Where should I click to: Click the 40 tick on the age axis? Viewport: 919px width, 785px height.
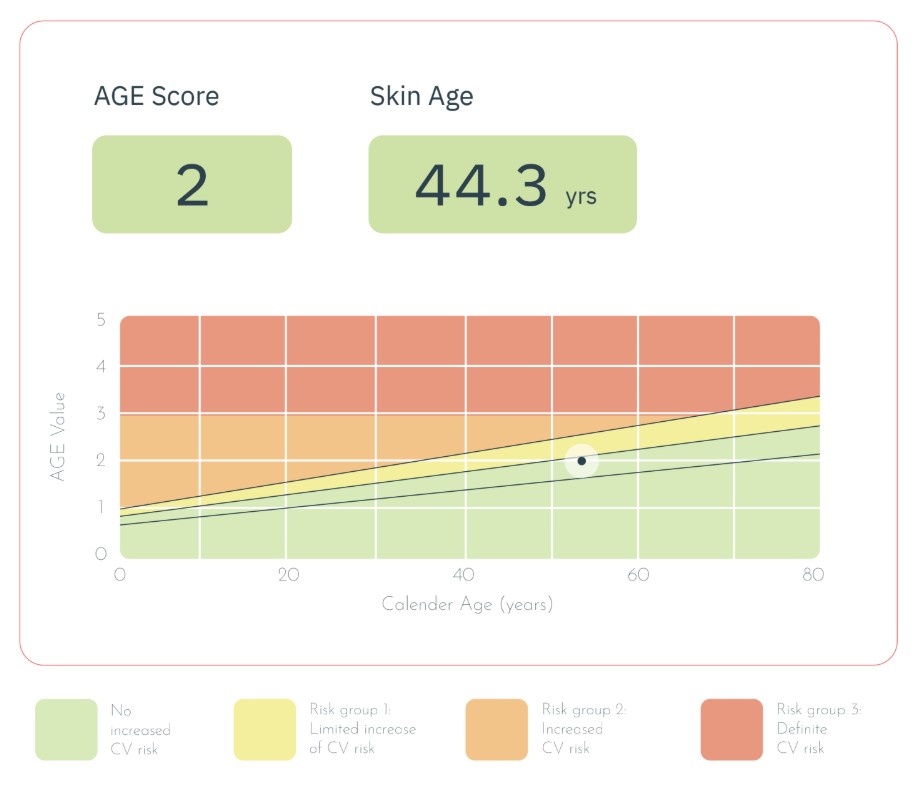pyautogui.click(x=464, y=575)
